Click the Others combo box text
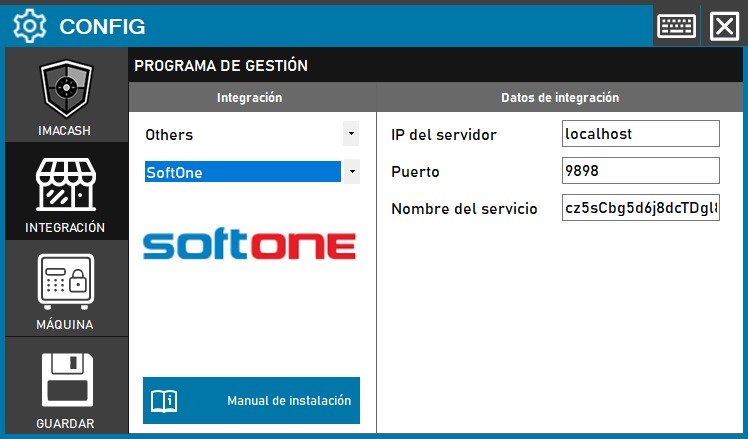The height and width of the screenshot is (439, 748). point(240,134)
